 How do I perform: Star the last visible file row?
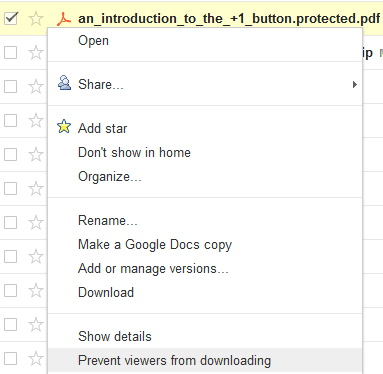click(36, 359)
